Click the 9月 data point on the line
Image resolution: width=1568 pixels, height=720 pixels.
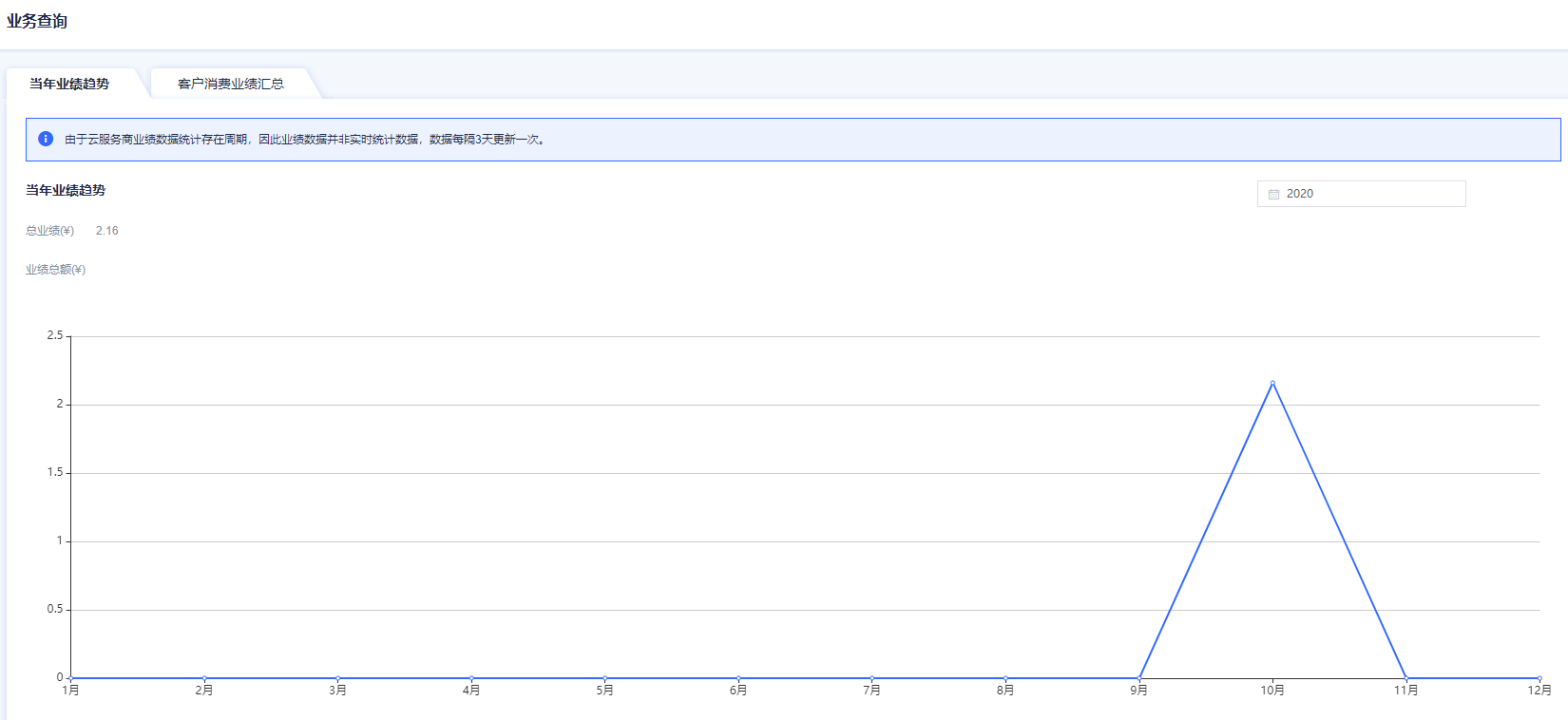(1139, 678)
